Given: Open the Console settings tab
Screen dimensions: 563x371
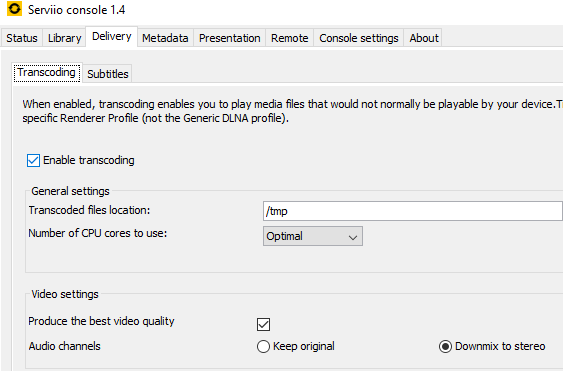Looking at the screenshot, I should coord(359,38).
